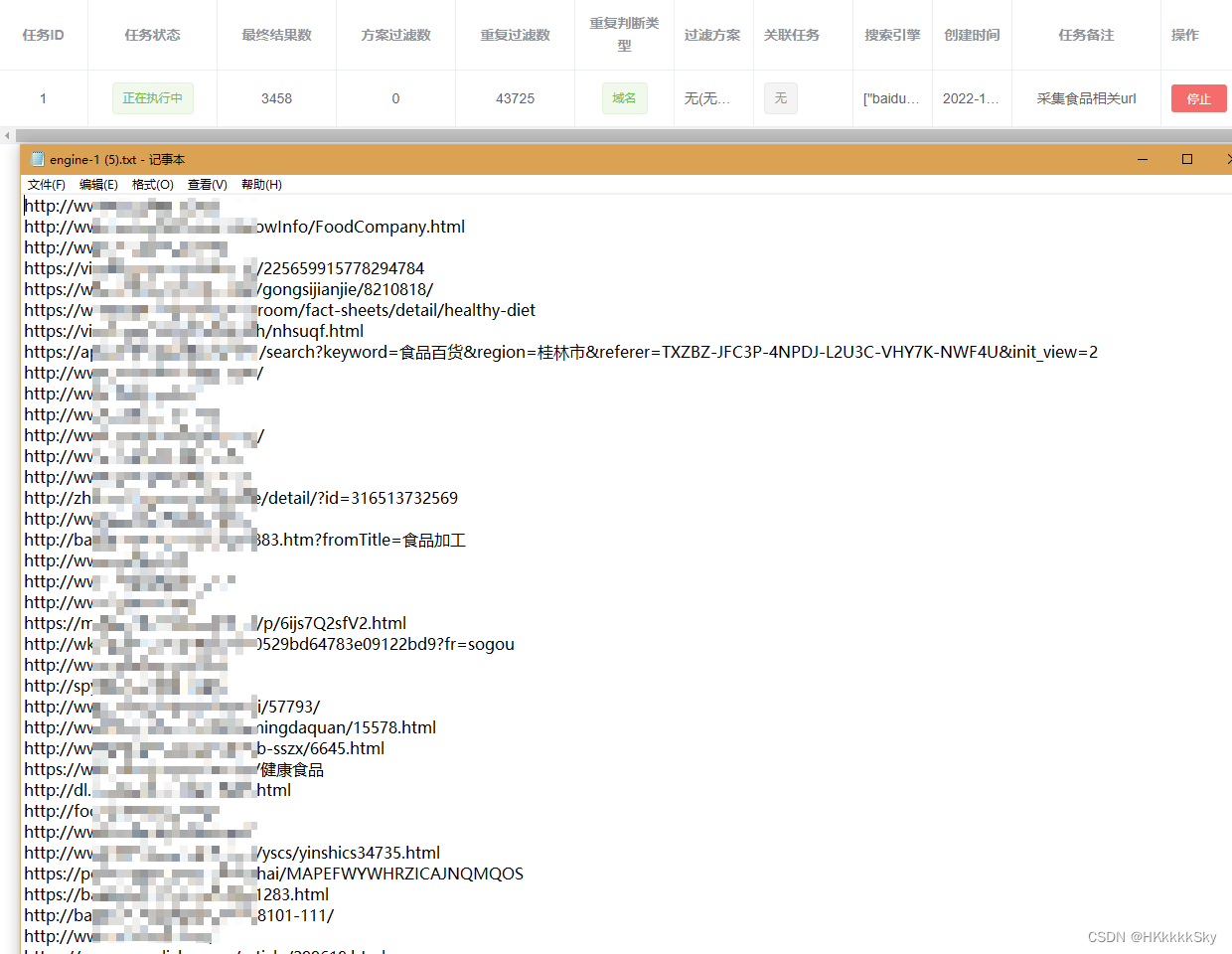This screenshot has width=1232, height=954.
Task: Click the 任务状态 column header
Action: pyautogui.click(x=152, y=35)
